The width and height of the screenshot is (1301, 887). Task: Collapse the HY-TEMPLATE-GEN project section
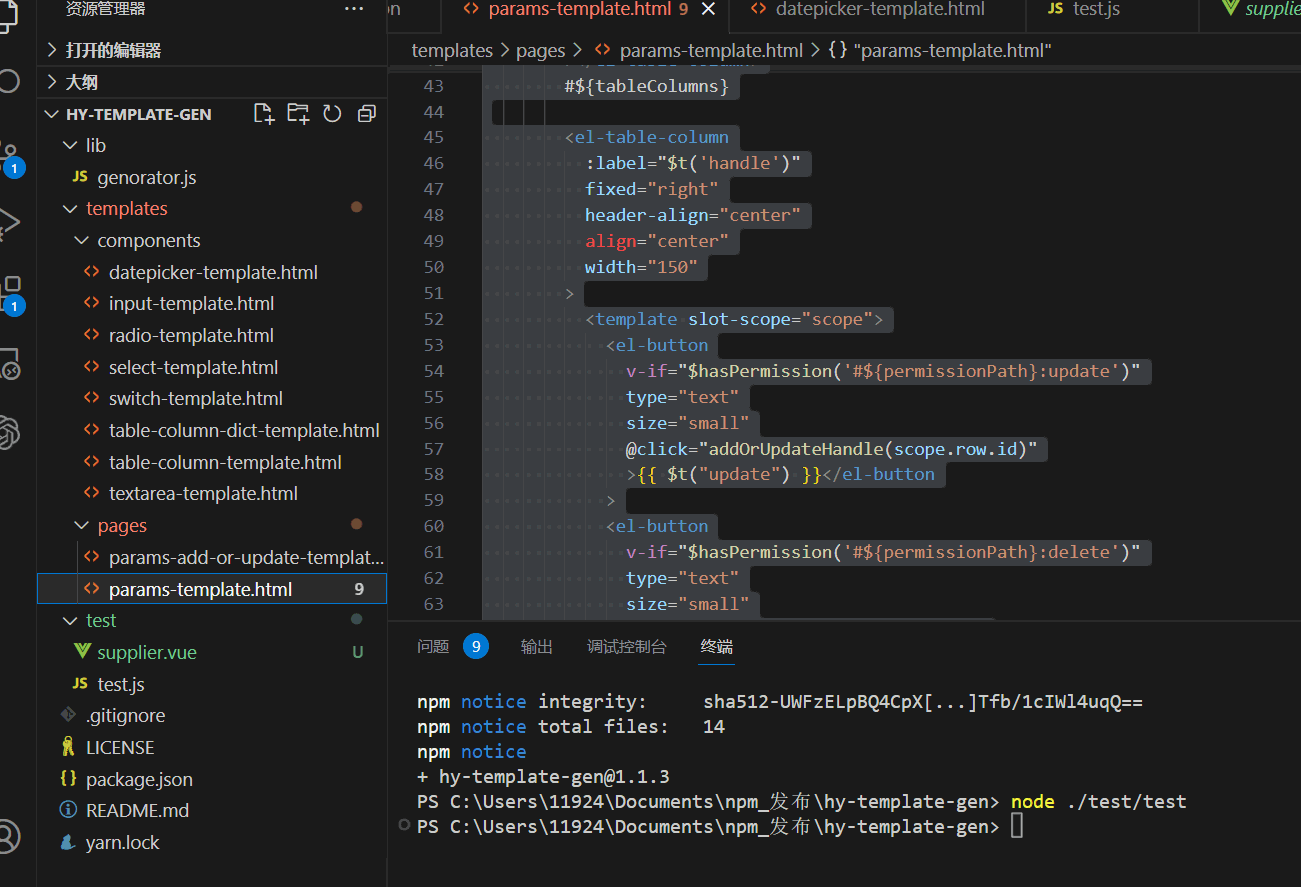(x=138, y=114)
